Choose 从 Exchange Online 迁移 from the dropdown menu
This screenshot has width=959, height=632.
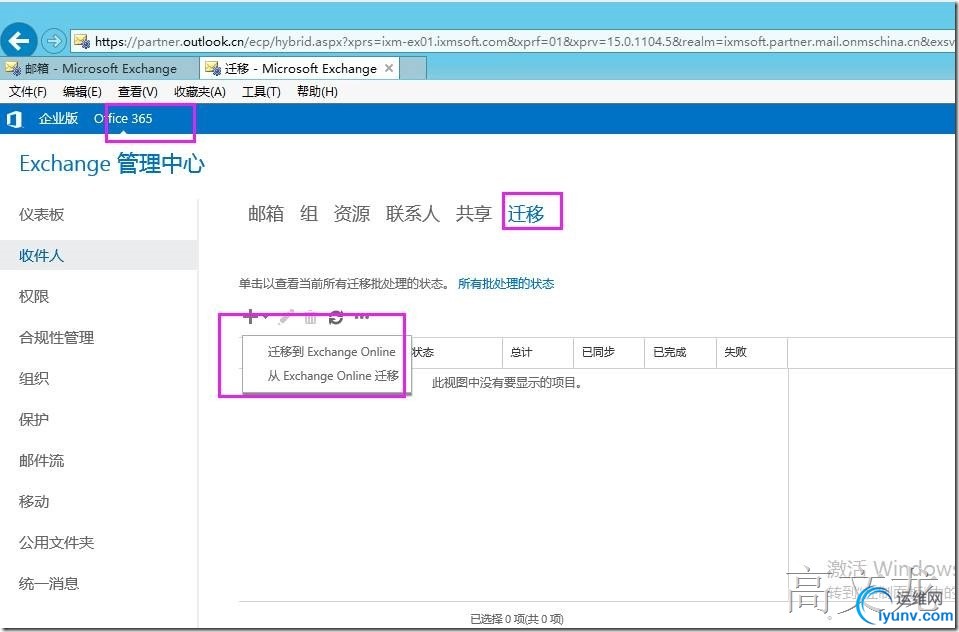[x=333, y=376]
